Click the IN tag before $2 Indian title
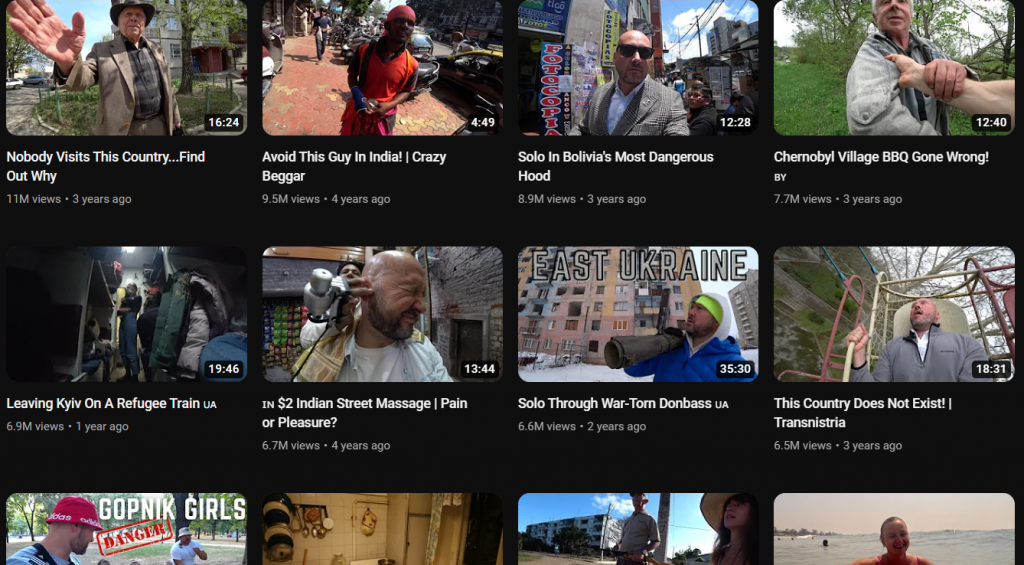This screenshot has height=565, width=1024. 268,405
